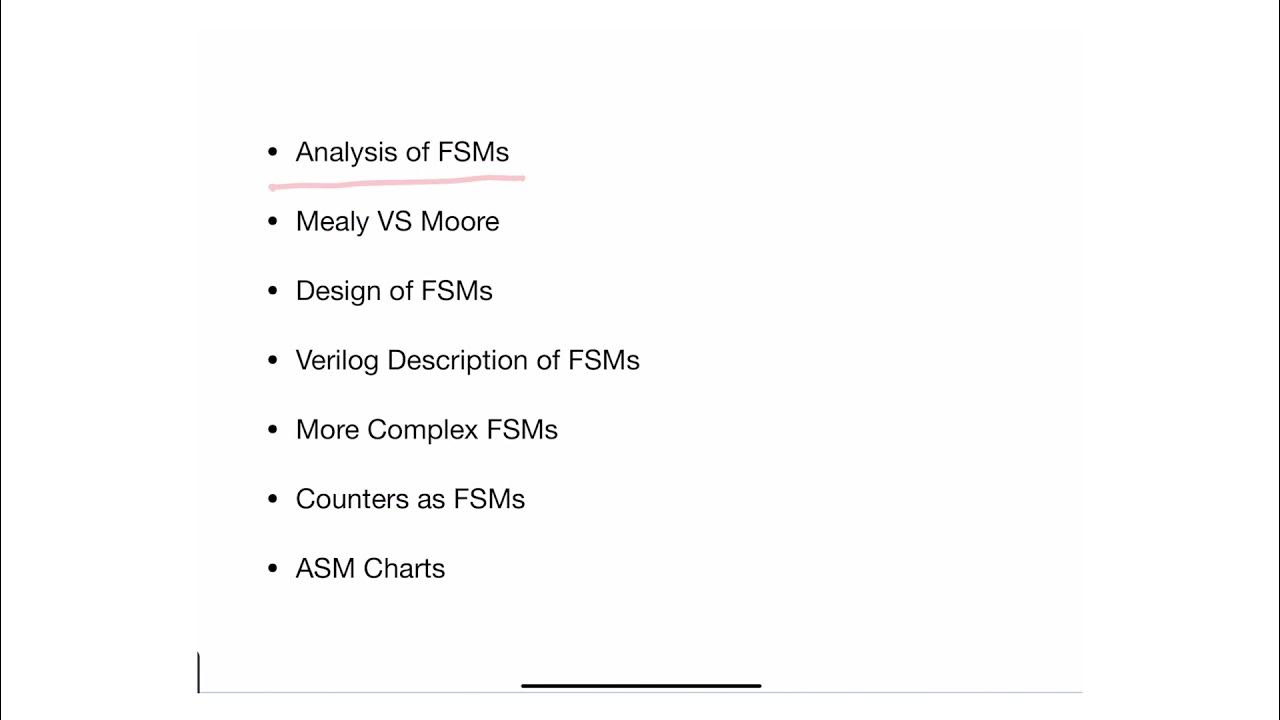The height and width of the screenshot is (720, 1280).
Task: Click the bullet marker of 'Verilog Description'
Action: point(273,360)
